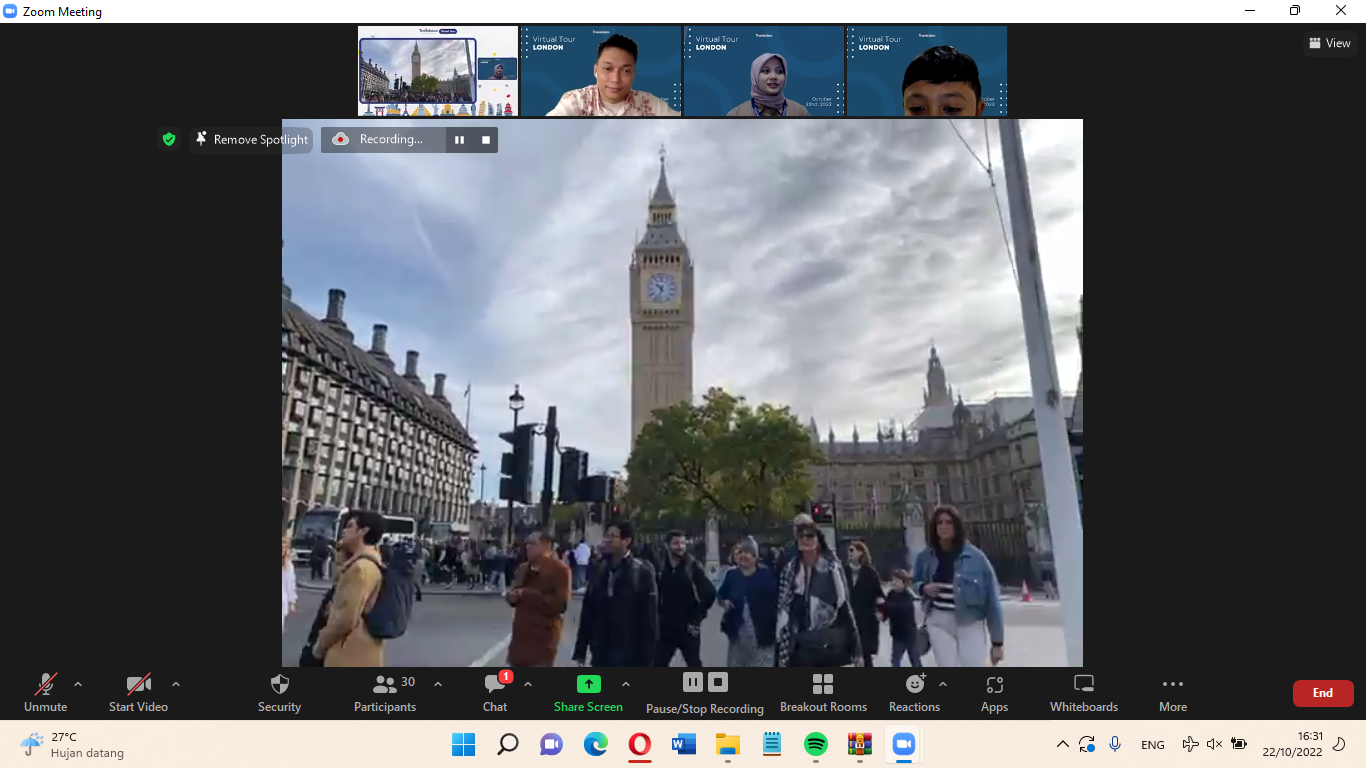Expand video options arrow beside Start Video
This screenshot has height=768, width=1366.
tap(176, 685)
